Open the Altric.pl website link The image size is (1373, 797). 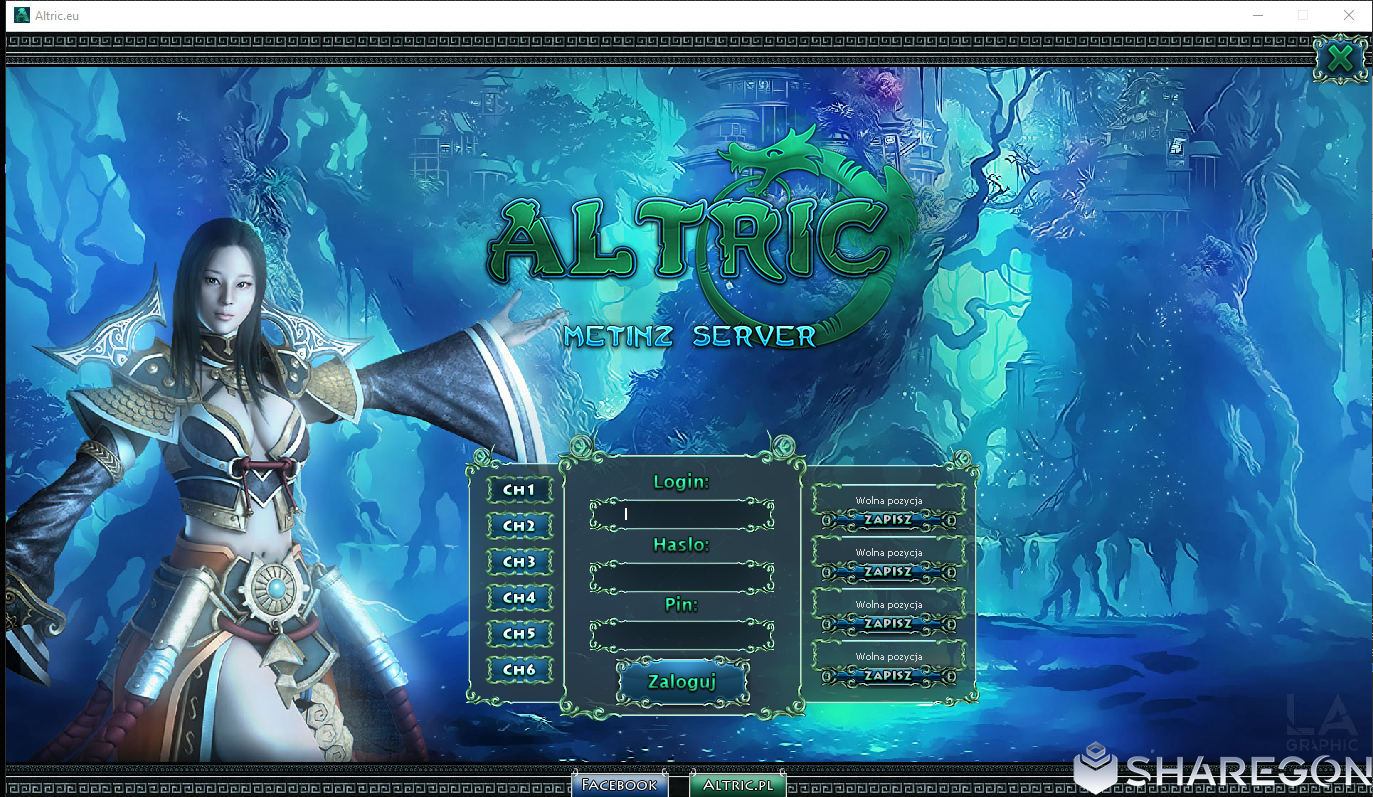click(738, 785)
